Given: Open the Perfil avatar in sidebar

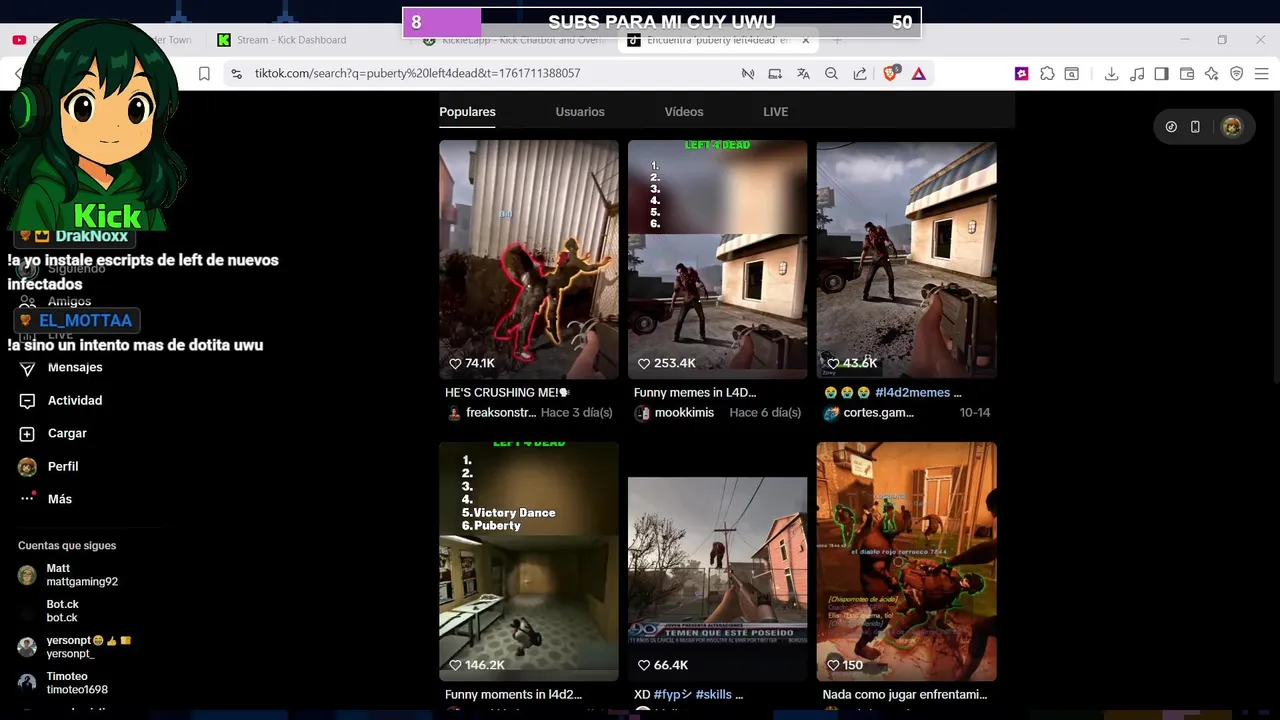Looking at the screenshot, I should coord(27,467).
